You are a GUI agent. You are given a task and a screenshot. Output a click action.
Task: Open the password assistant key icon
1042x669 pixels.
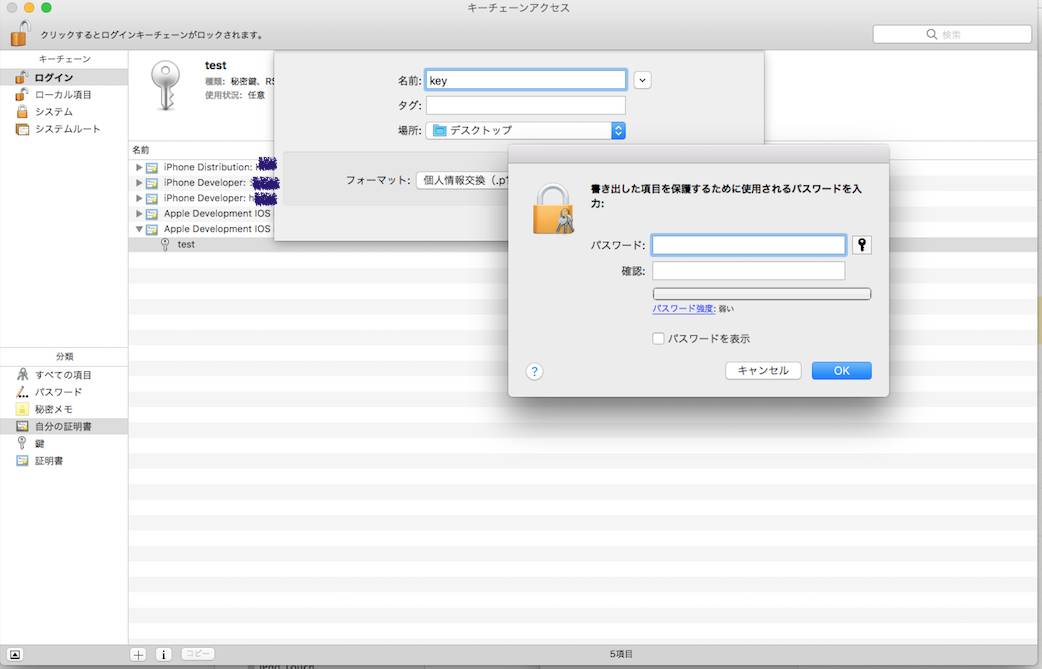862,245
